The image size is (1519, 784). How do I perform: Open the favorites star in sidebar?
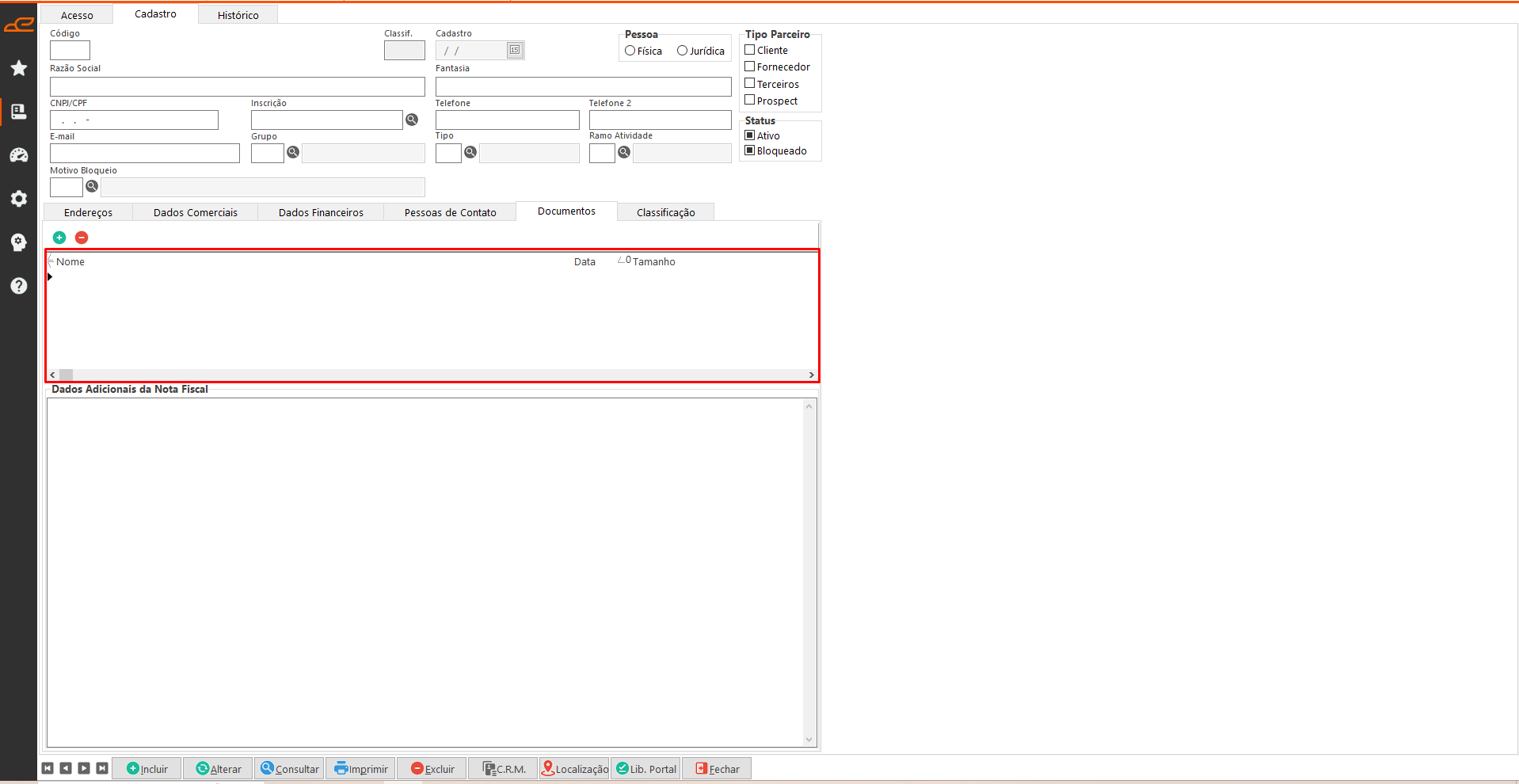19,69
